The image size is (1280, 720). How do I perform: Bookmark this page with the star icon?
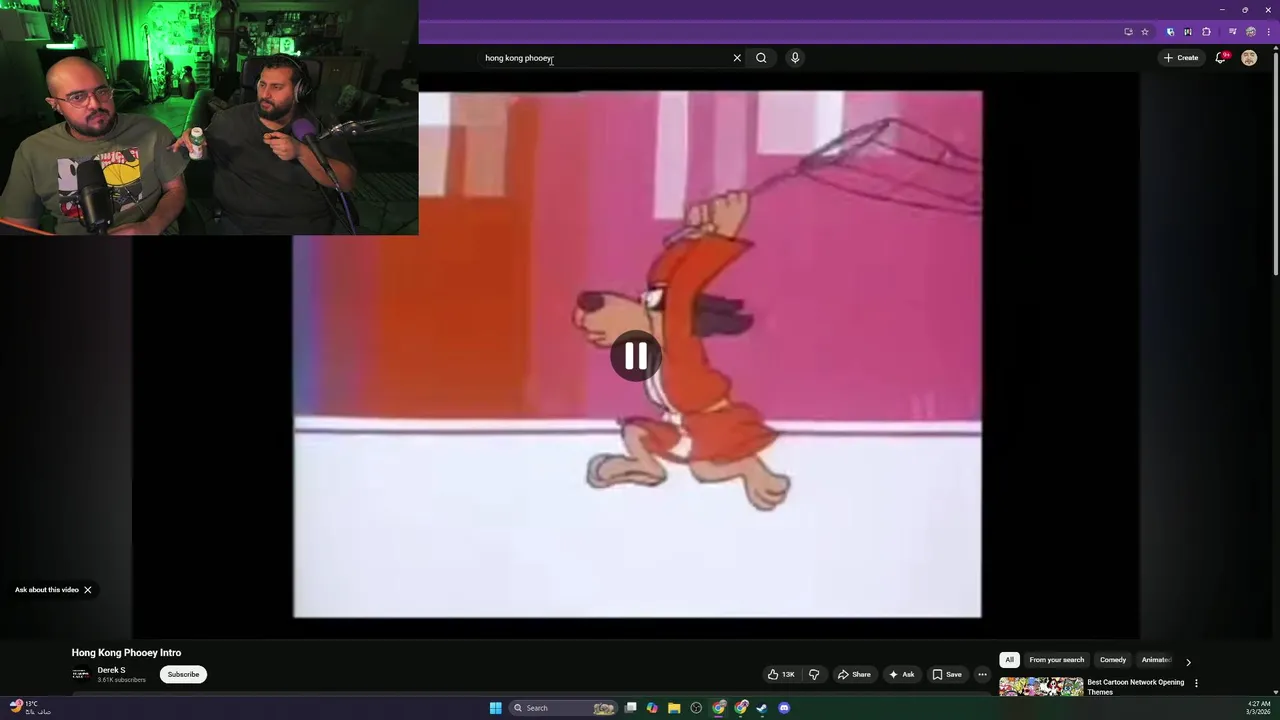pos(1145,32)
